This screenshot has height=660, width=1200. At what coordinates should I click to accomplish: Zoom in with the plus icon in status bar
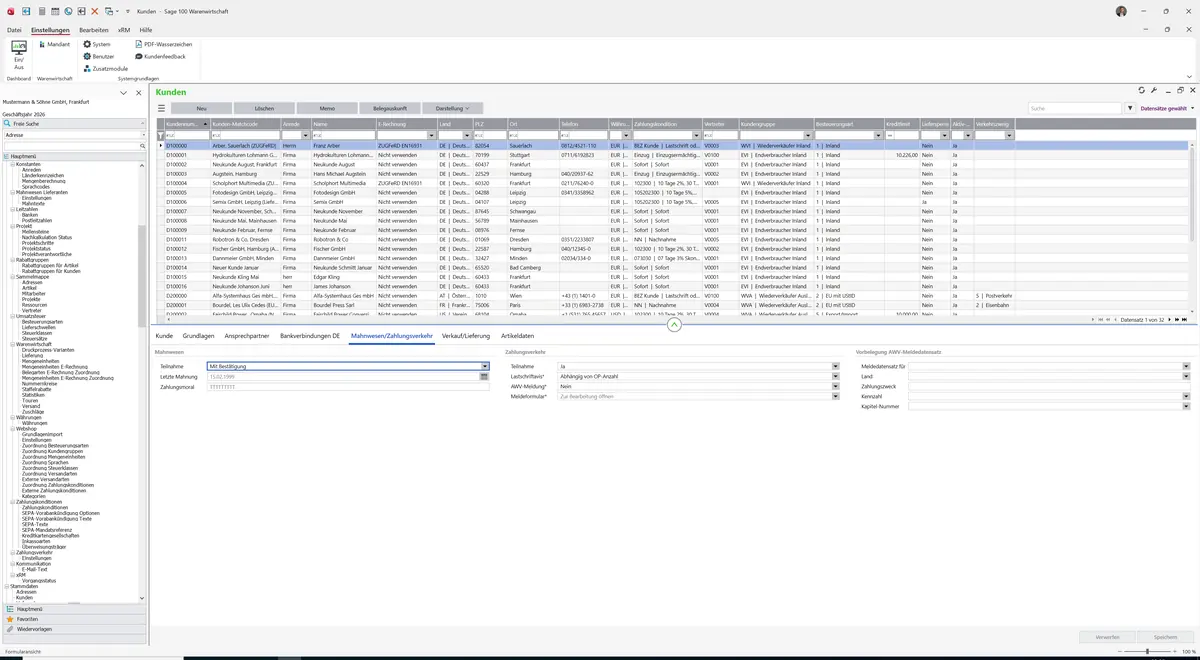(x=1176, y=651)
